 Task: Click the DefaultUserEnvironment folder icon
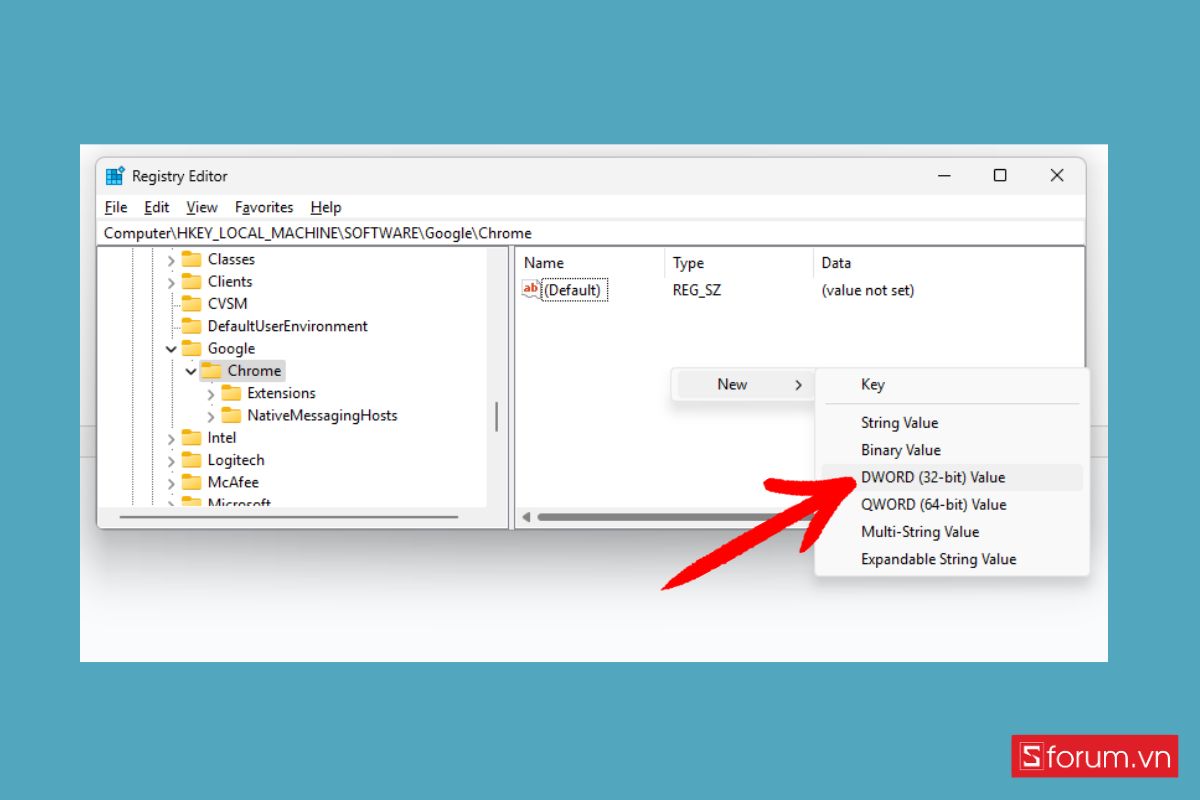pos(191,326)
